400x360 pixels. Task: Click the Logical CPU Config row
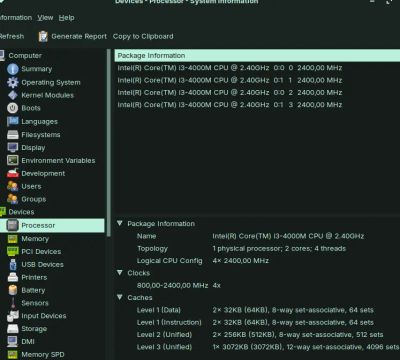pos(257,261)
